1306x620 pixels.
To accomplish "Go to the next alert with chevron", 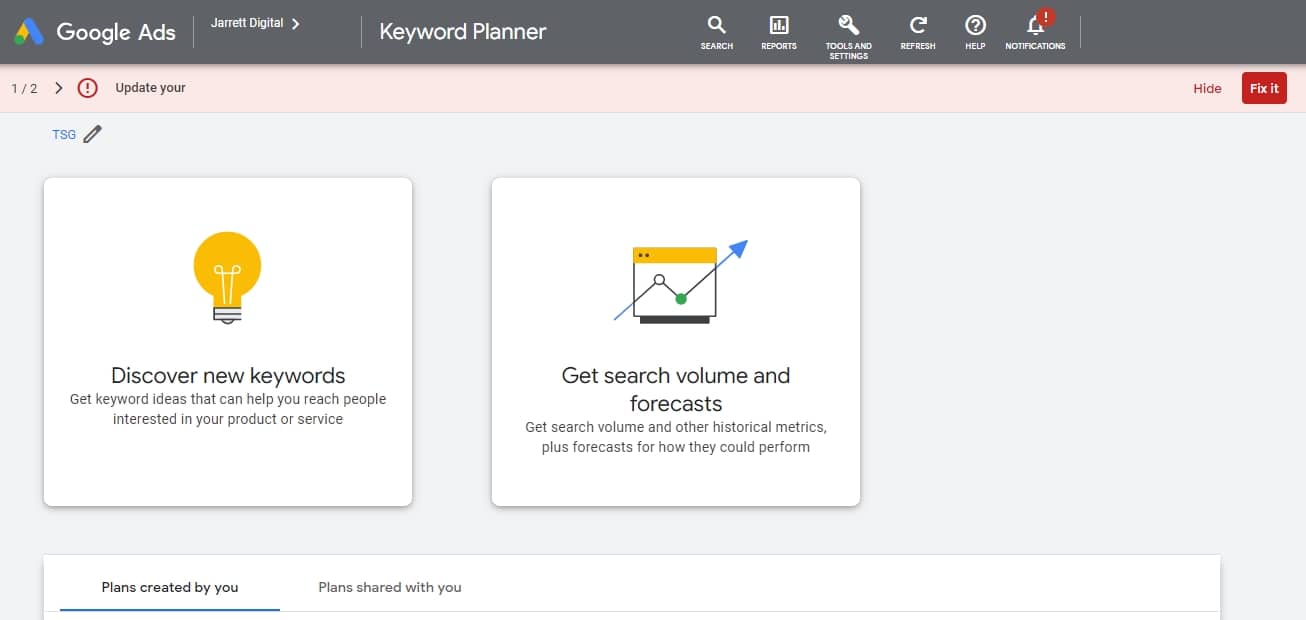I will point(59,88).
